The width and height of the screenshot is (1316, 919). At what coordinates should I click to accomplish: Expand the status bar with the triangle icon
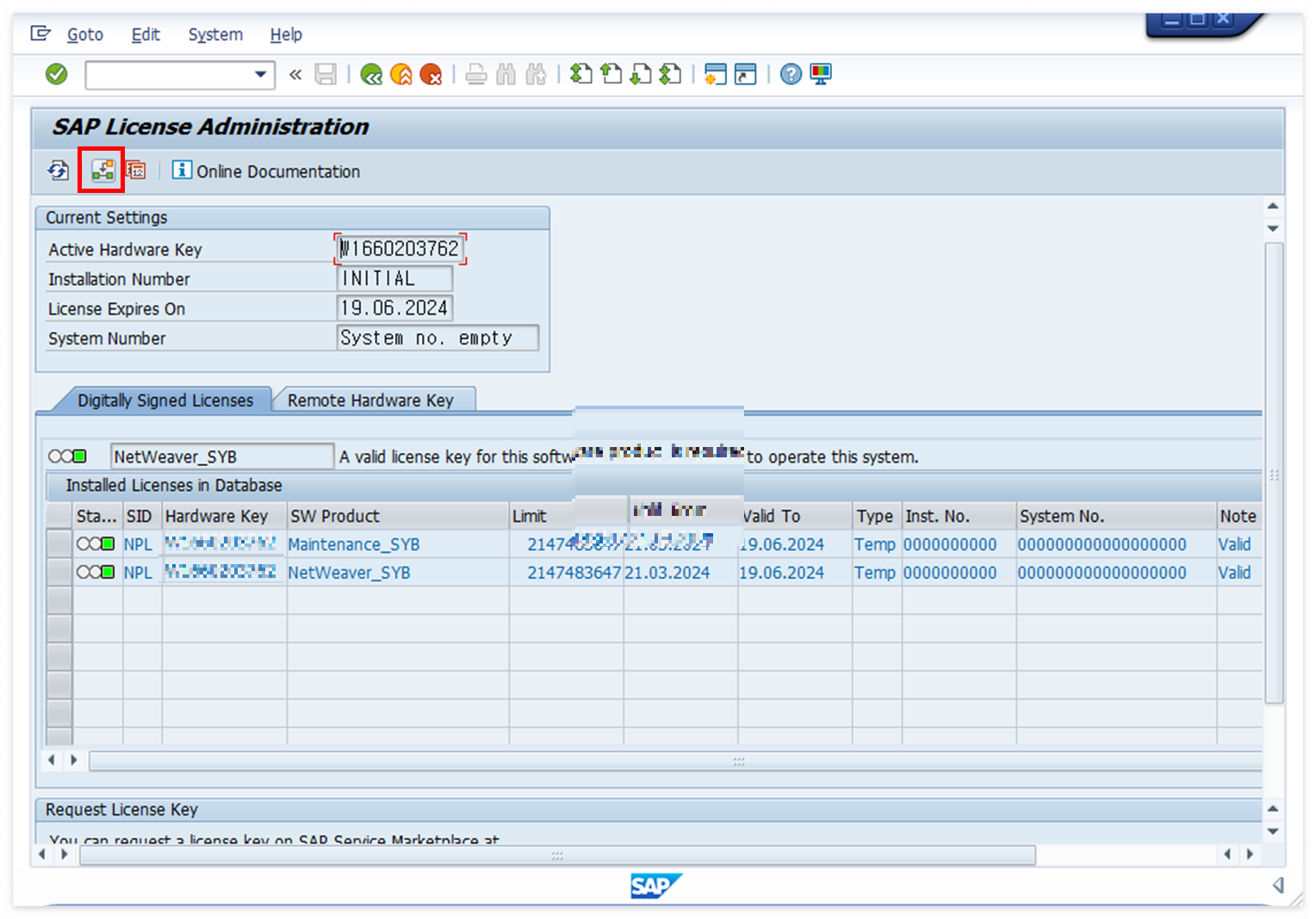coord(1278,885)
